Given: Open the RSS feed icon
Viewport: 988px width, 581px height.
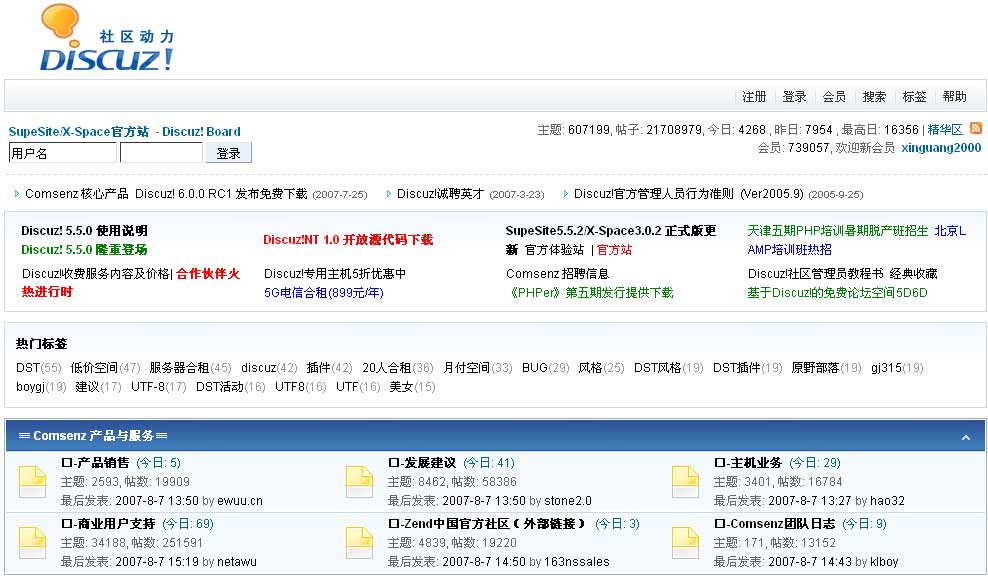Looking at the screenshot, I should [975, 129].
